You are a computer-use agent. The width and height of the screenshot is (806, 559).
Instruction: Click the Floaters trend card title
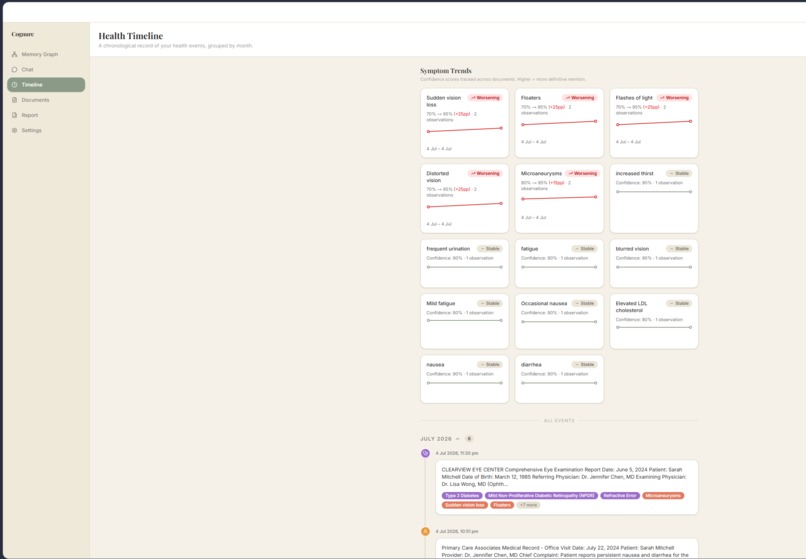click(x=530, y=98)
